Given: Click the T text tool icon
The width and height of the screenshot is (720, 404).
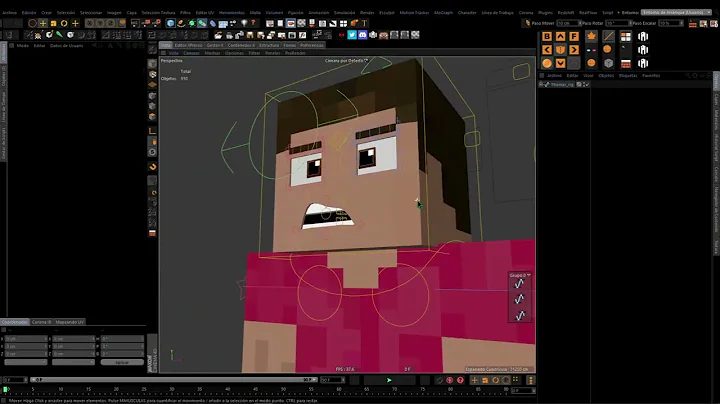Looking at the screenshot, I should click(x=365, y=23).
